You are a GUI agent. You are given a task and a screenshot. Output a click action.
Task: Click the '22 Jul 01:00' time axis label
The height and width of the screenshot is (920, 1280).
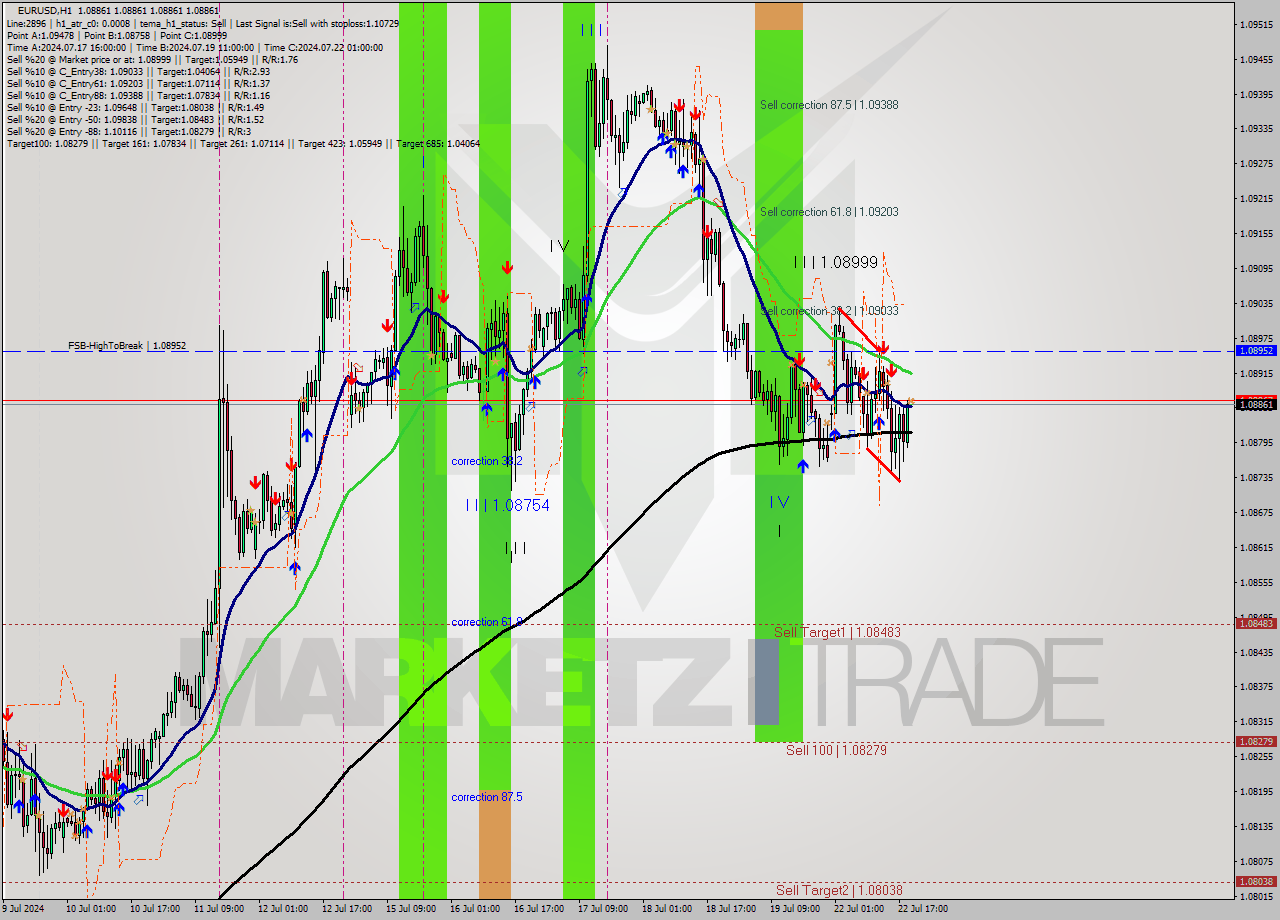[x=859, y=909]
